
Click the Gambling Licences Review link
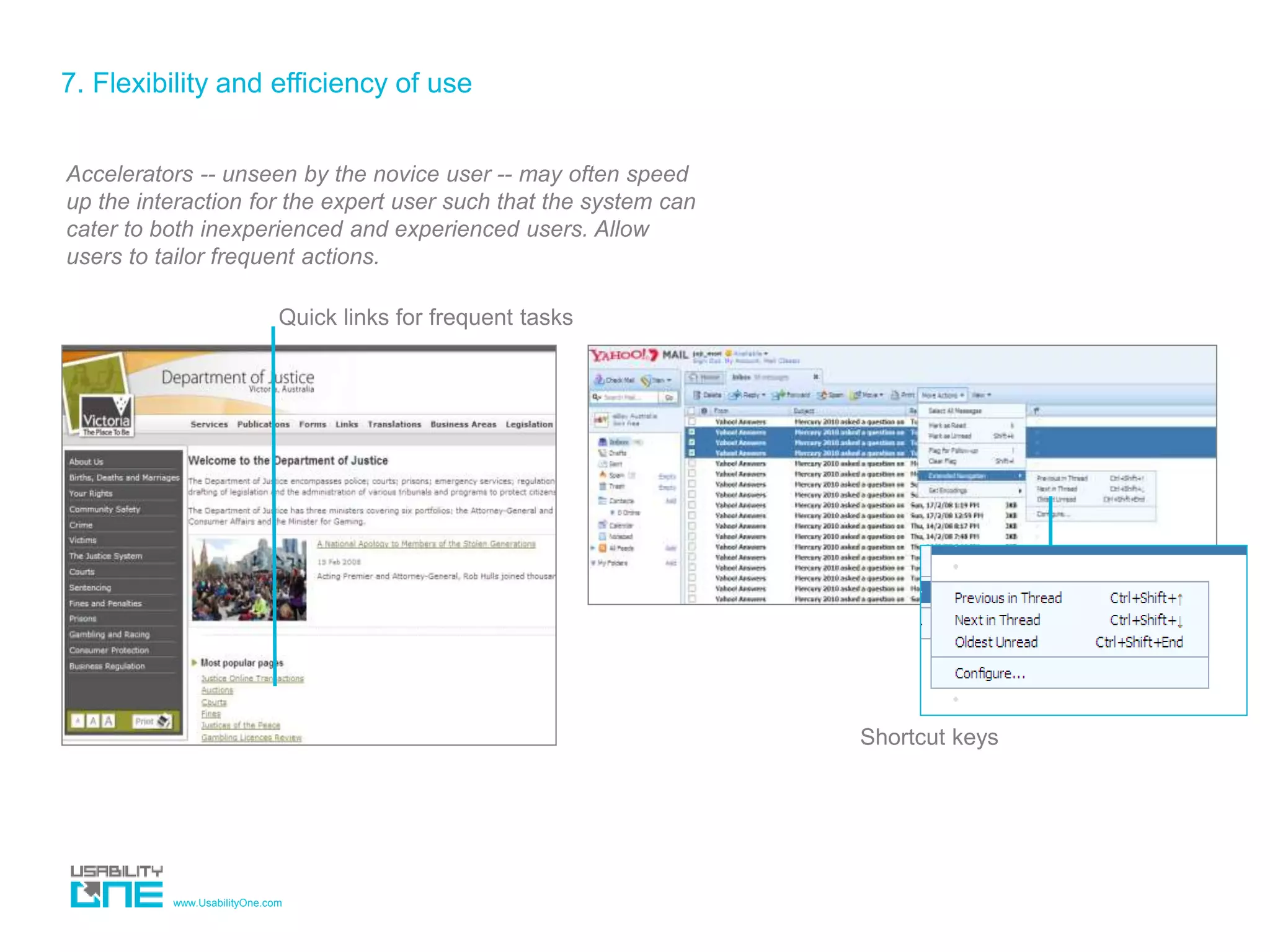(x=251, y=738)
